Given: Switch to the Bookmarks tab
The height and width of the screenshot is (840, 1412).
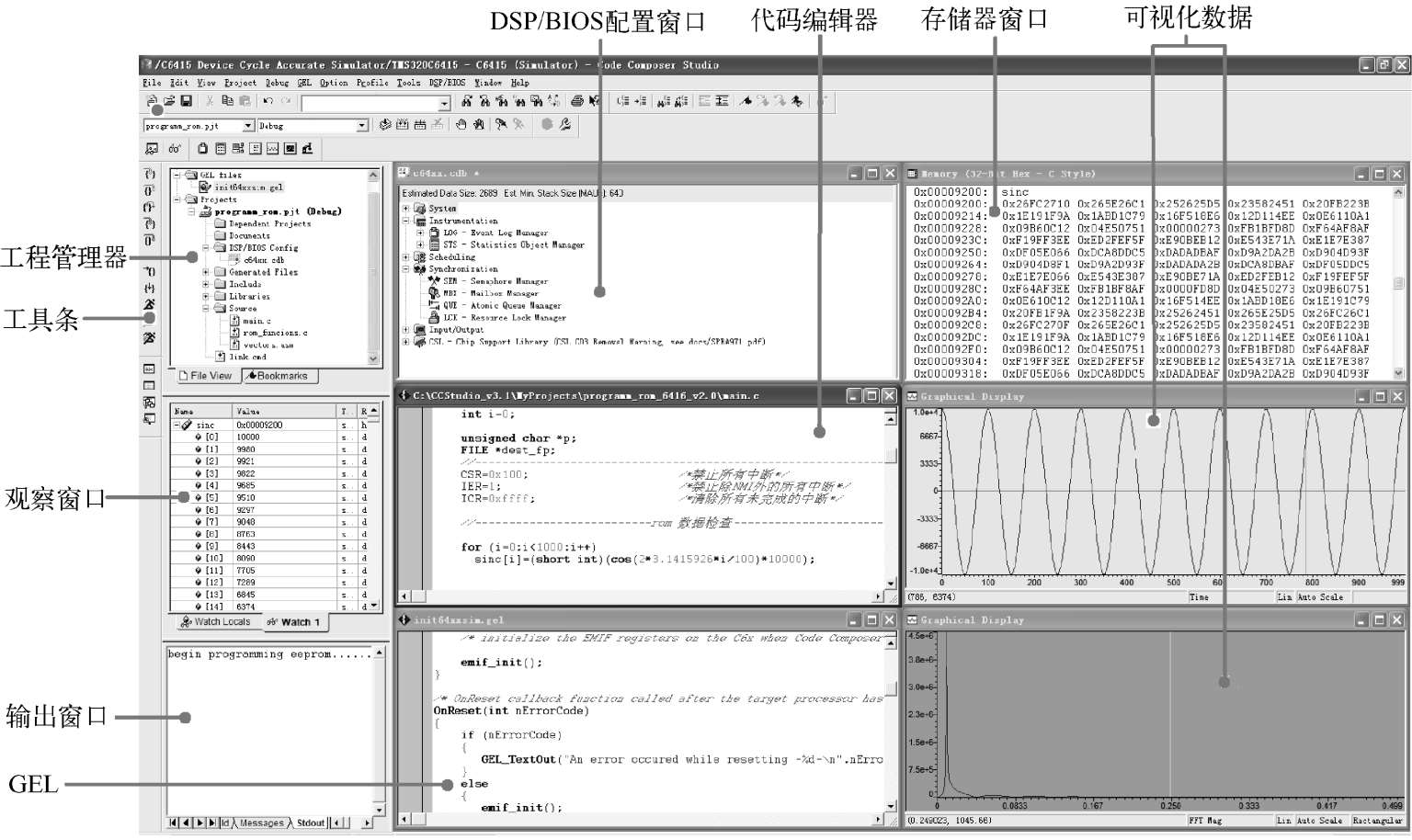Looking at the screenshot, I should 280,376.
